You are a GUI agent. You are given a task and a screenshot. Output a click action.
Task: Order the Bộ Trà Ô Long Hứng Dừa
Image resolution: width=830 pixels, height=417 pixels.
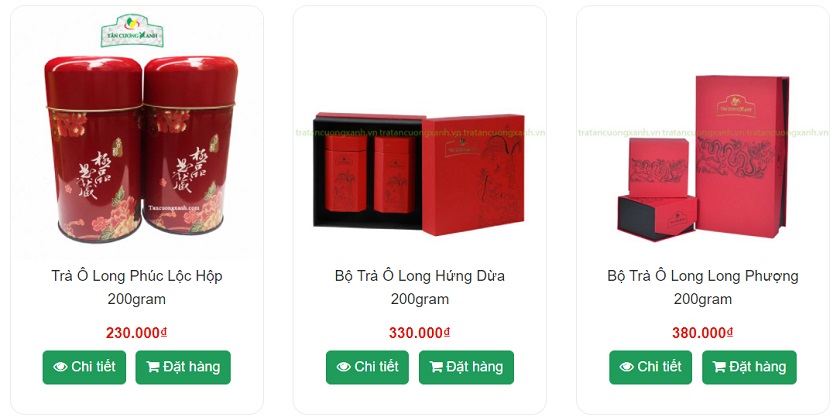[x=466, y=367]
